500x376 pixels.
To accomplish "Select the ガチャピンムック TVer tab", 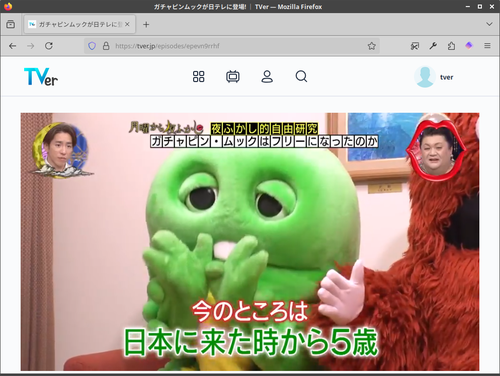I will pyautogui.click(x=79, y=24).
